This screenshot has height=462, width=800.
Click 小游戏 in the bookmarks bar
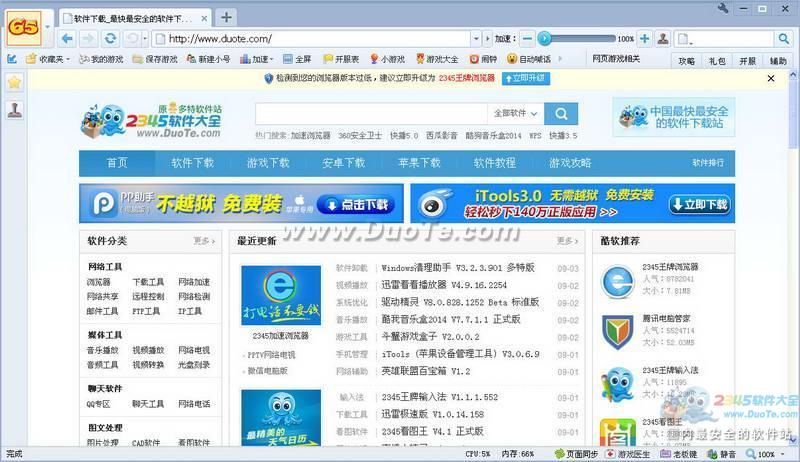tap(387, 59)
